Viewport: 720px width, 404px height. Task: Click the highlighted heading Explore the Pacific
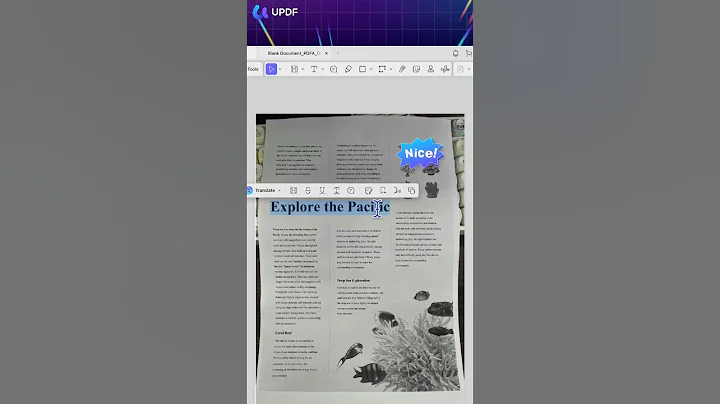330,207
